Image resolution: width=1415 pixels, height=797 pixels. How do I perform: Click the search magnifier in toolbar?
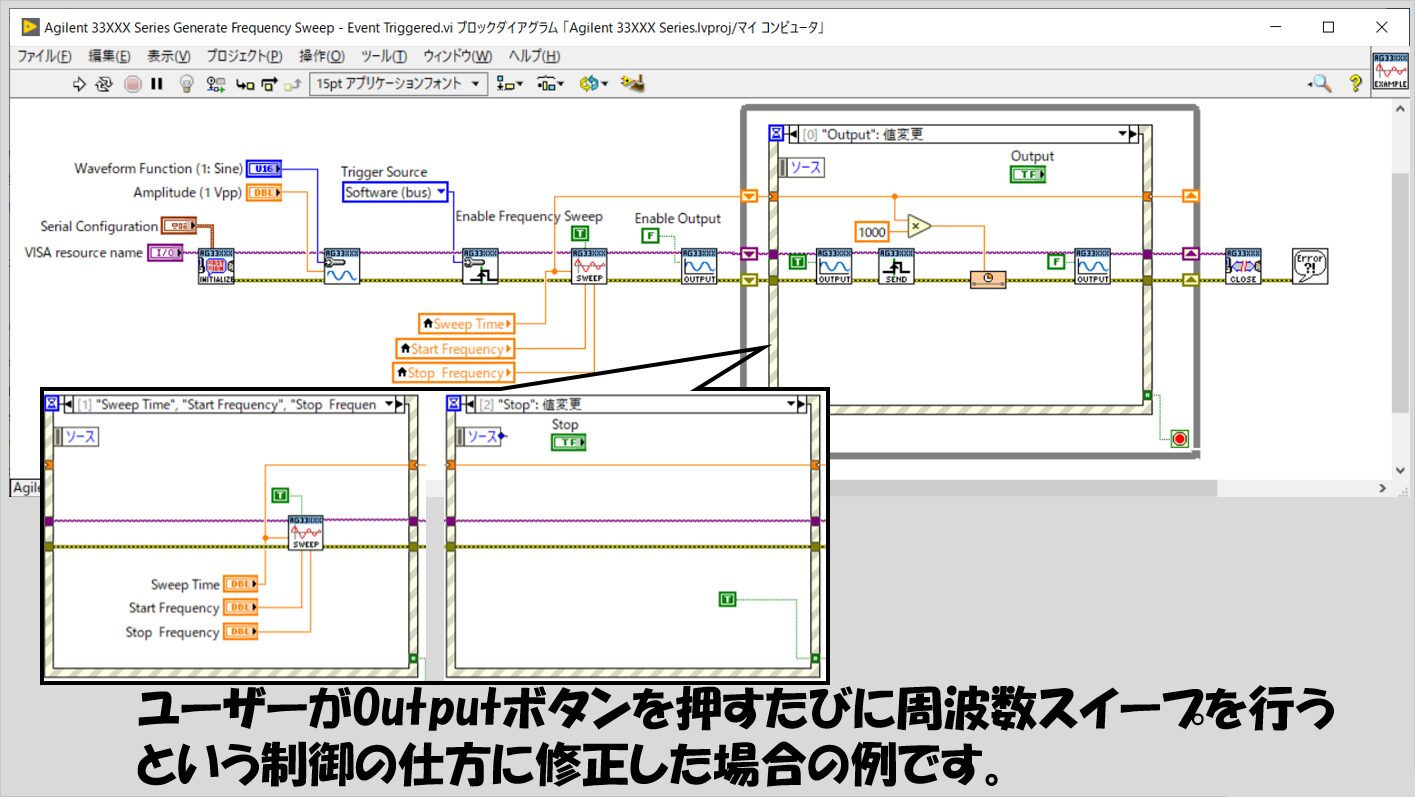[x=1322, y=84]
